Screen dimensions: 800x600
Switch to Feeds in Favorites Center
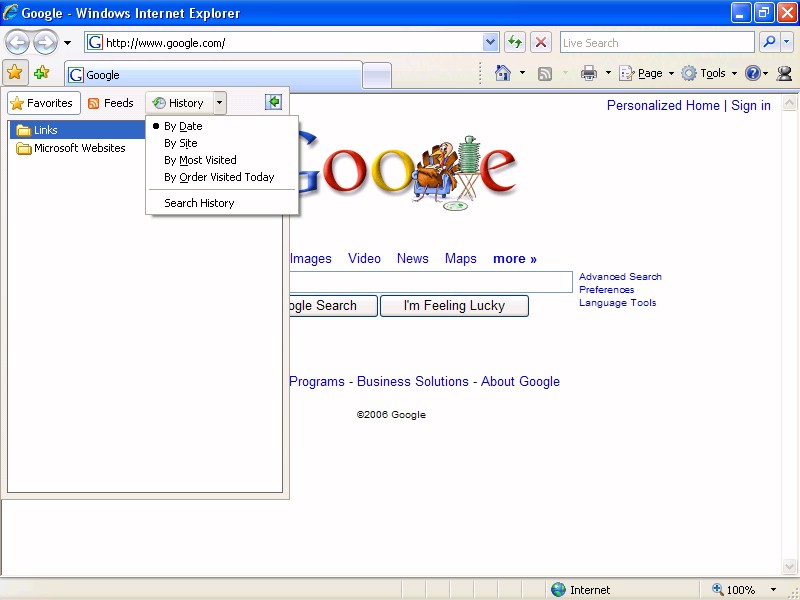coord(111,103)
